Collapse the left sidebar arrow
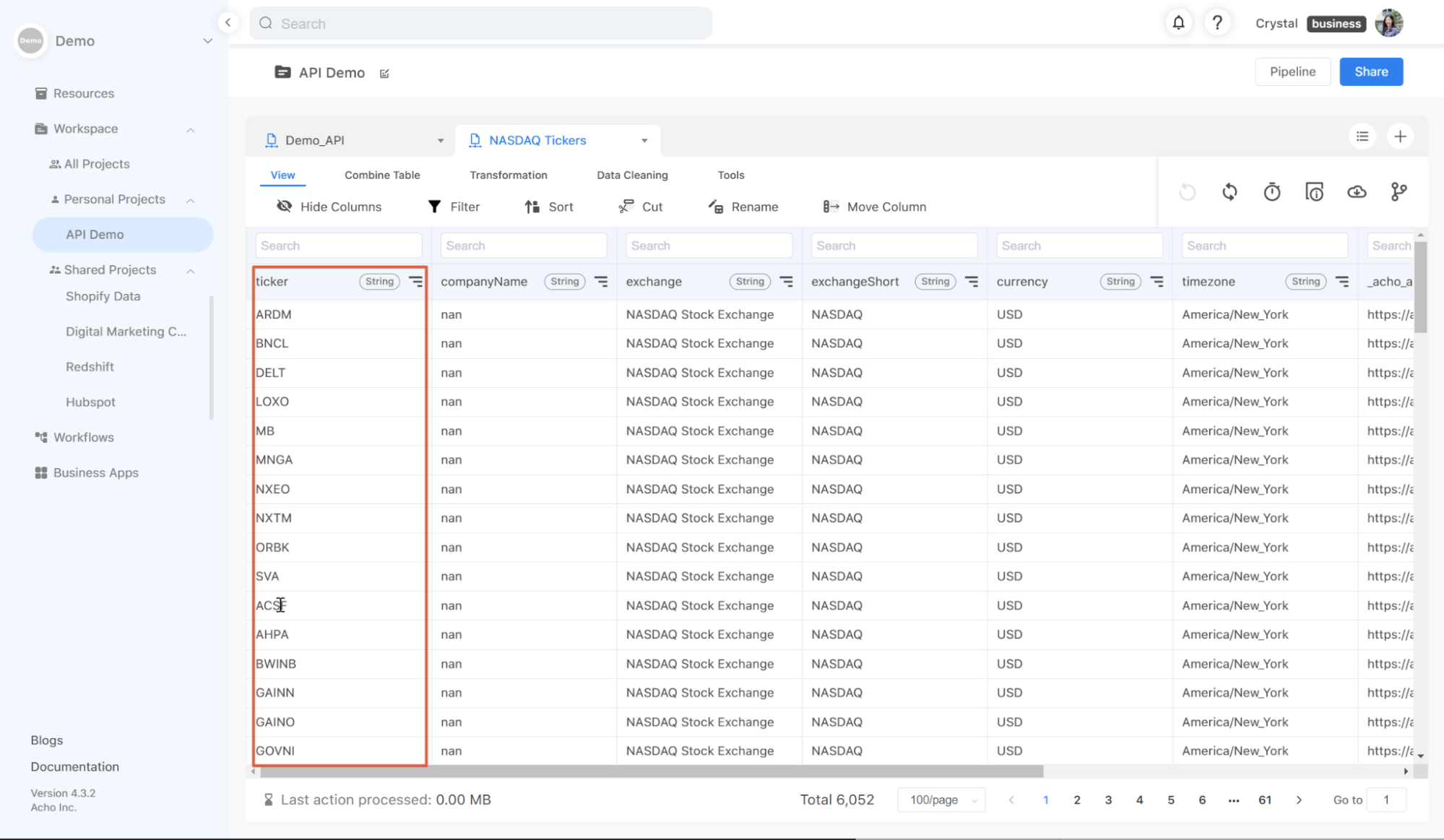The height and width of the screenshot is (840, 1444). 228,22
